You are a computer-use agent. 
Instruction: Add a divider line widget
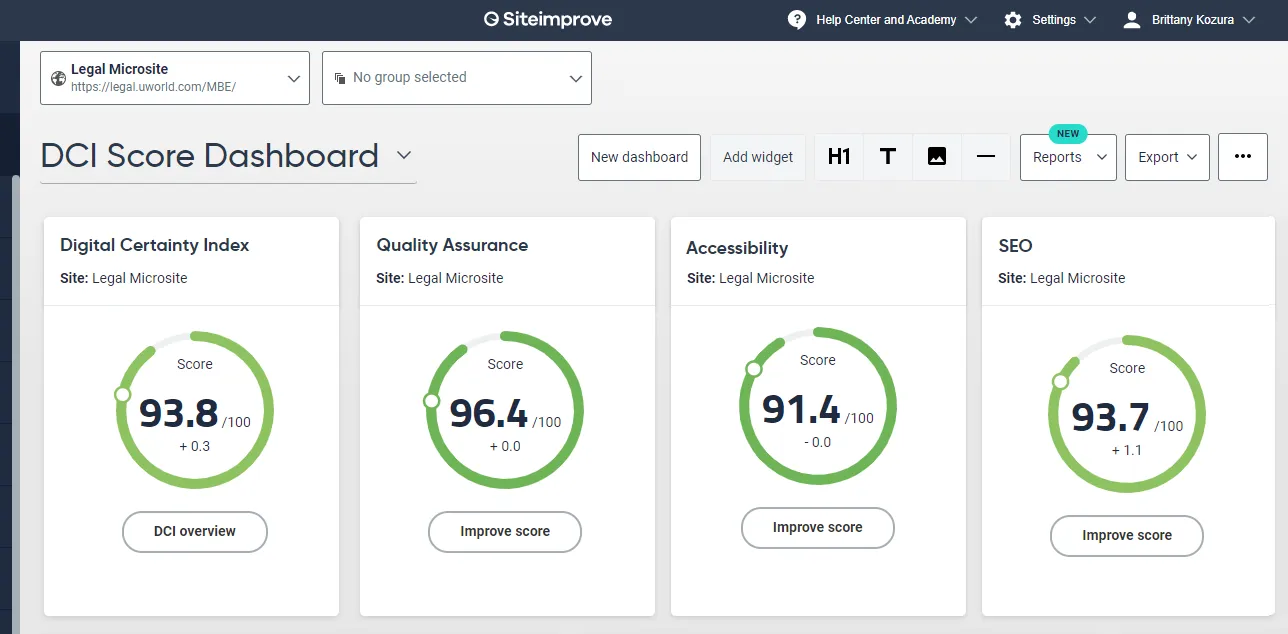tap(986, 157)
